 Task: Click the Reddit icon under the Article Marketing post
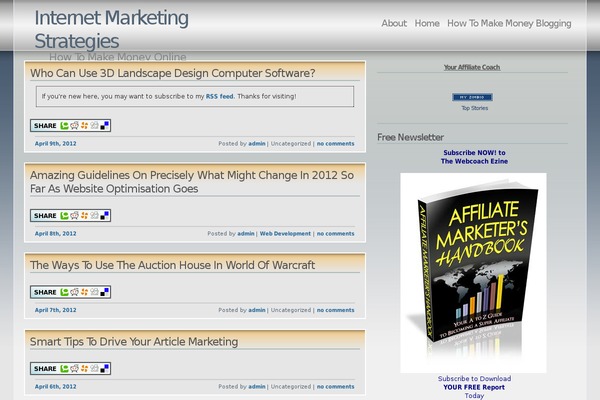[74, 369]
